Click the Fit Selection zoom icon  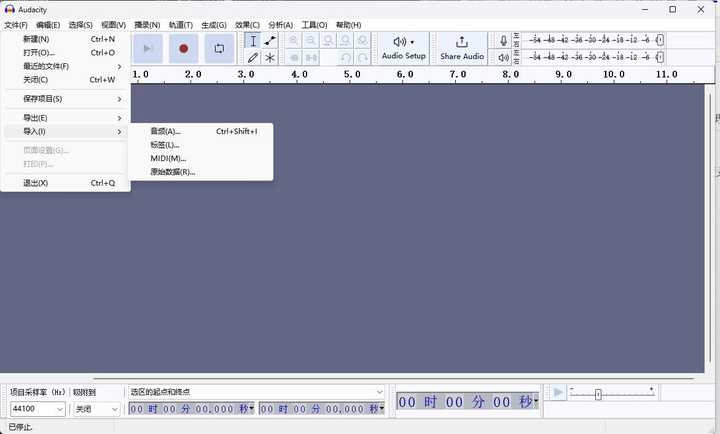coord(328,40)
